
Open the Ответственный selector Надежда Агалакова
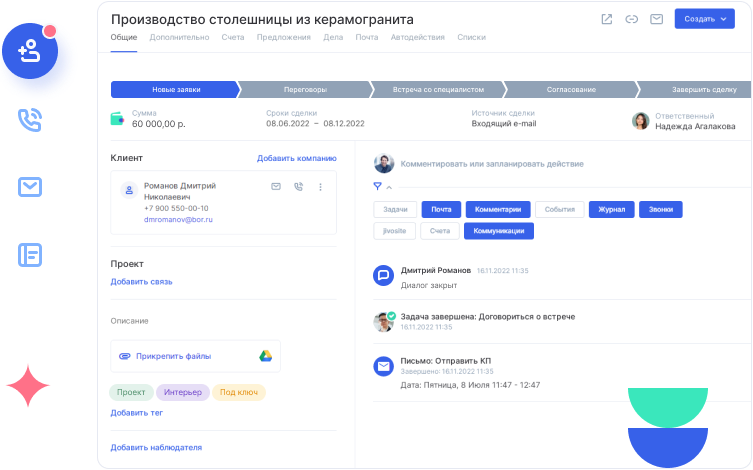click(x=690, y=121)
